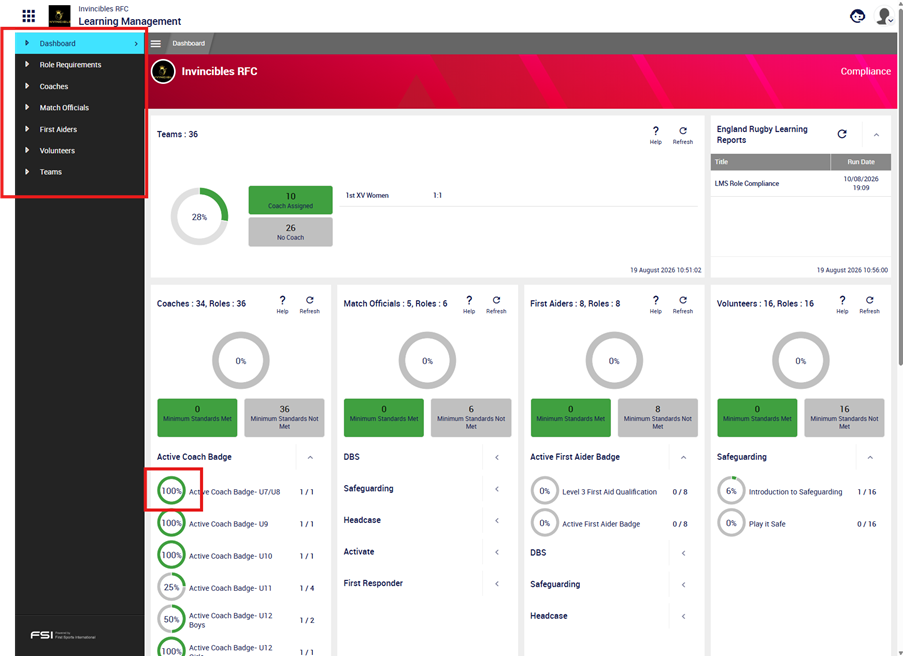Open Volunteers in the sidebar

[x=79, y=151]
